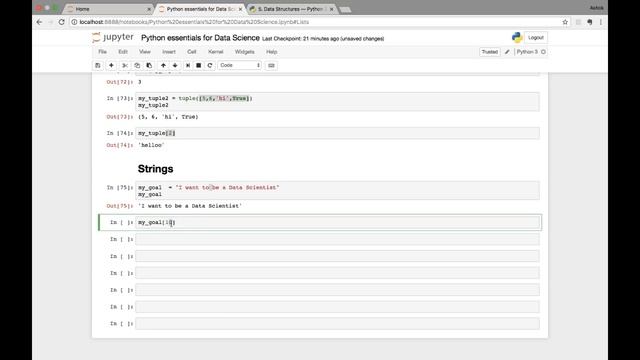
Task: Bookmark the page with the star icon
Action: coord(565,22)
